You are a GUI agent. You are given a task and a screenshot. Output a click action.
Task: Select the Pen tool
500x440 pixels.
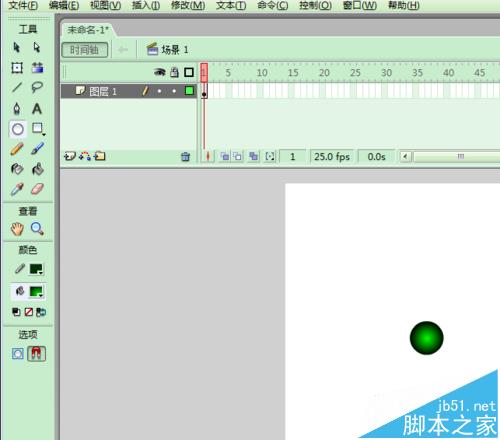coord(17,109)
